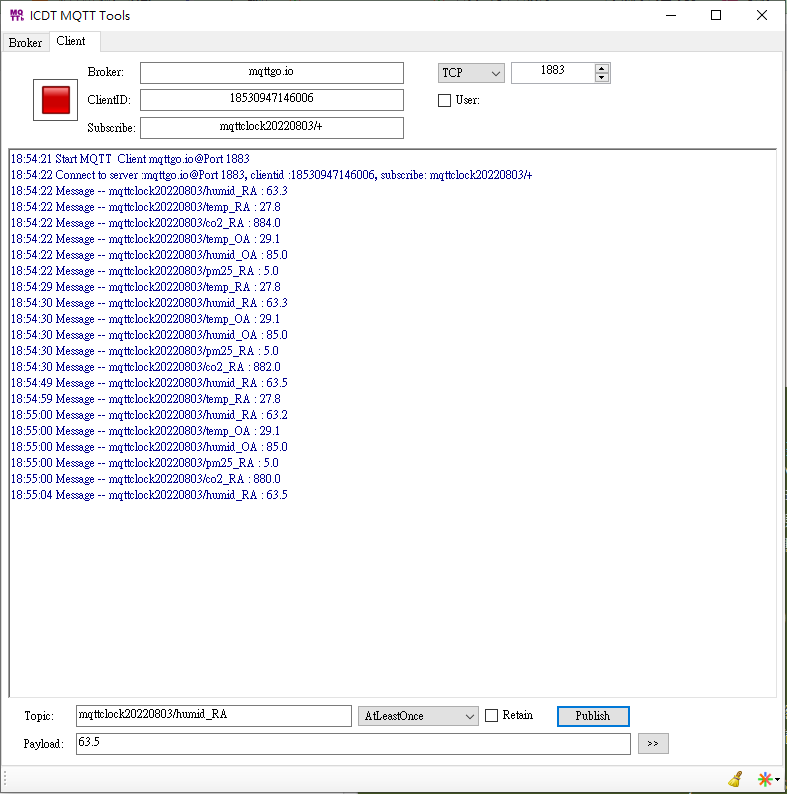Screen dimensions: 787x794
Task: Decrease port number with down arrow
Action: coord(601,78)
